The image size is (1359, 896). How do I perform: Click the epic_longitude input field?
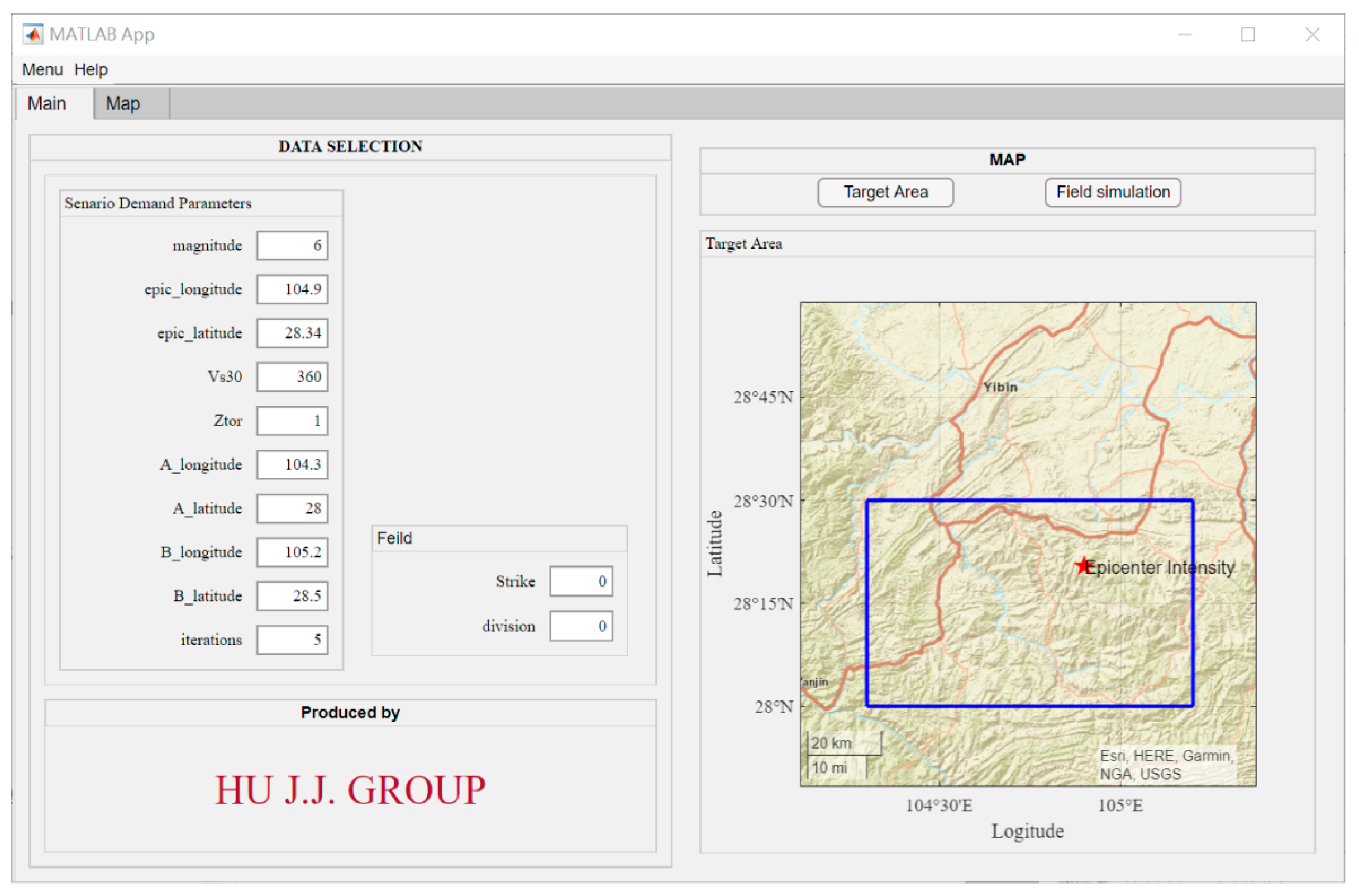(292, 289)
